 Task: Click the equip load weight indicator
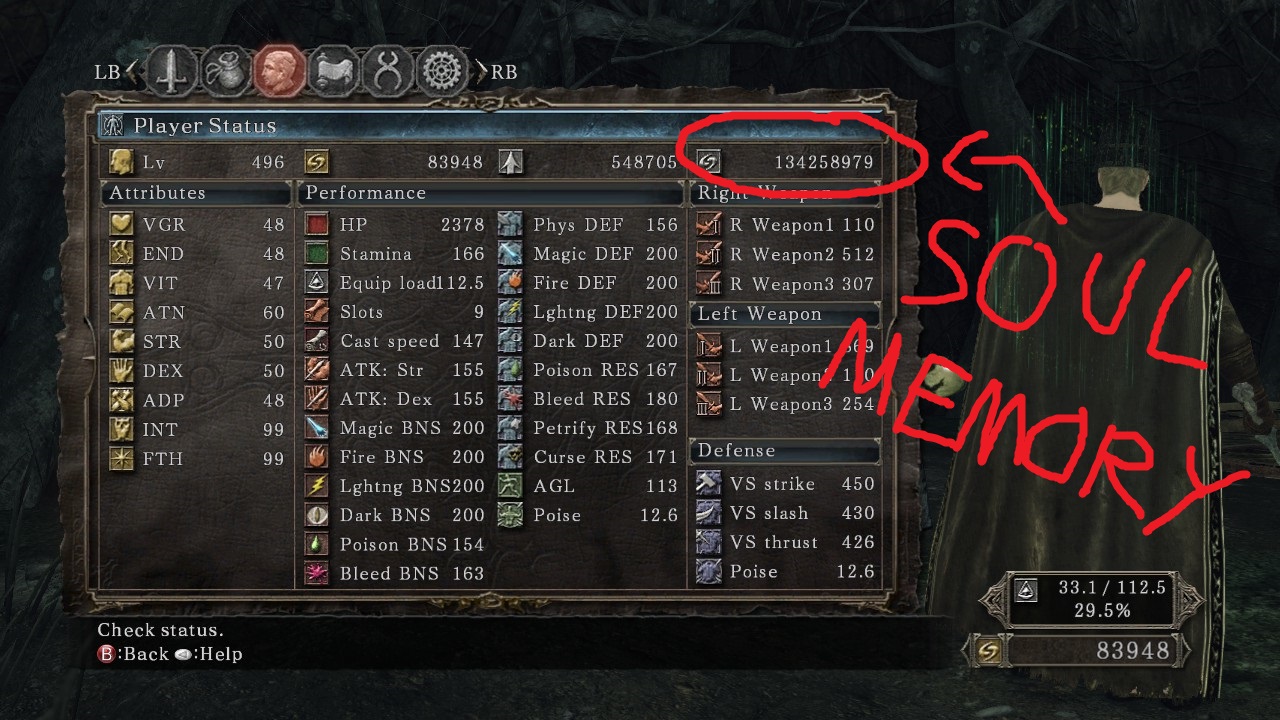(x=1089, y=599)
